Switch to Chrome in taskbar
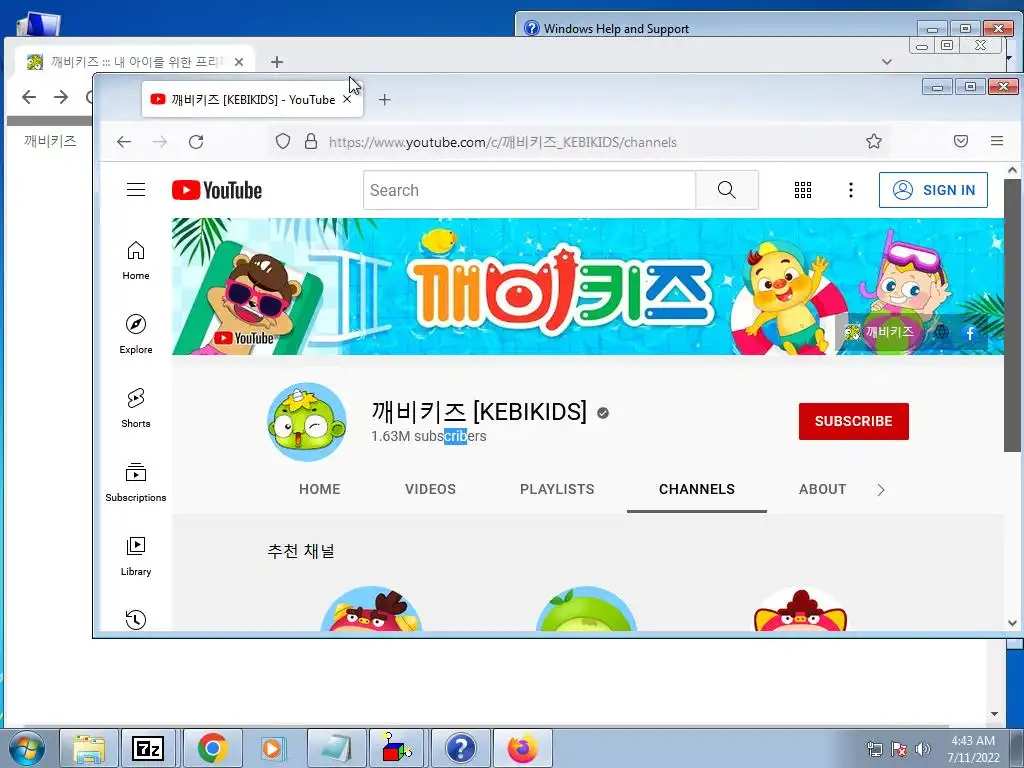 click(212, 748)
